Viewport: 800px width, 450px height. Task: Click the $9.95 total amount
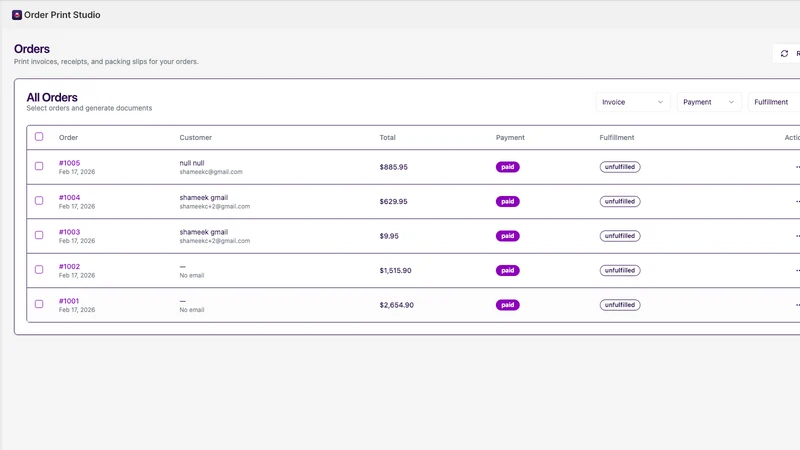[389, 236]
